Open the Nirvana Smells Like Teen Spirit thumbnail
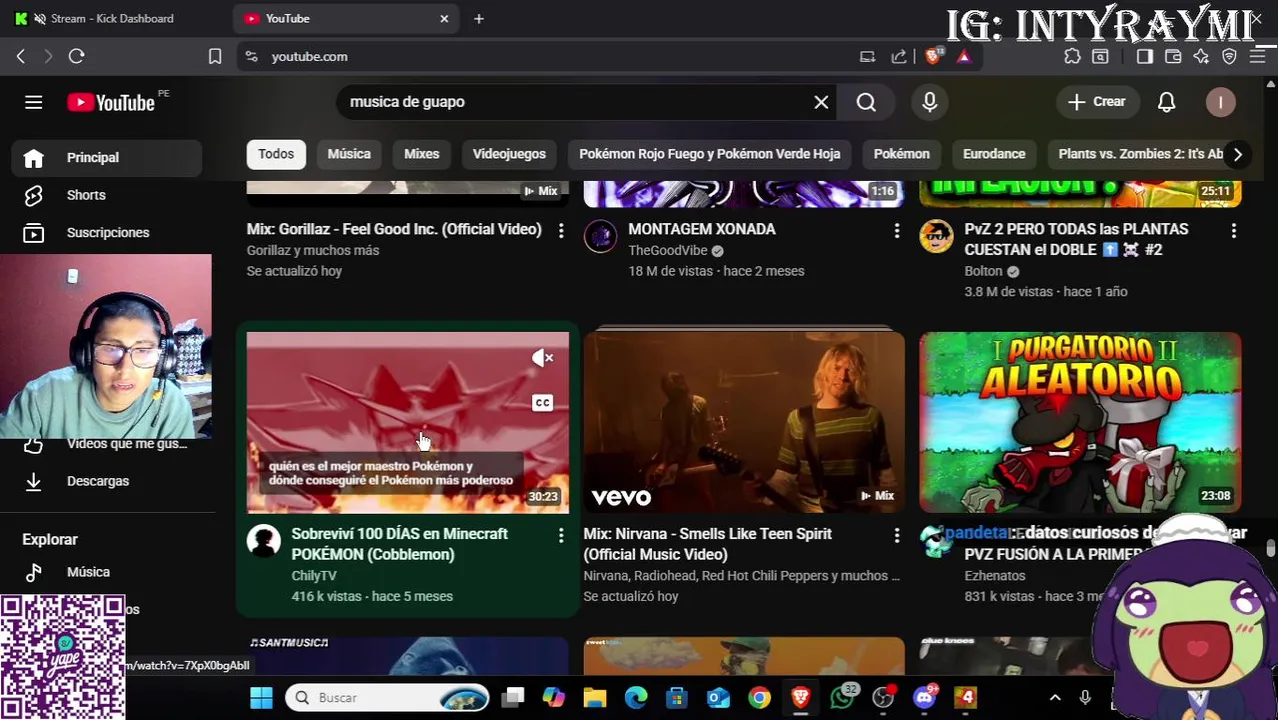 pyautogui.click(x=744, y=423)
